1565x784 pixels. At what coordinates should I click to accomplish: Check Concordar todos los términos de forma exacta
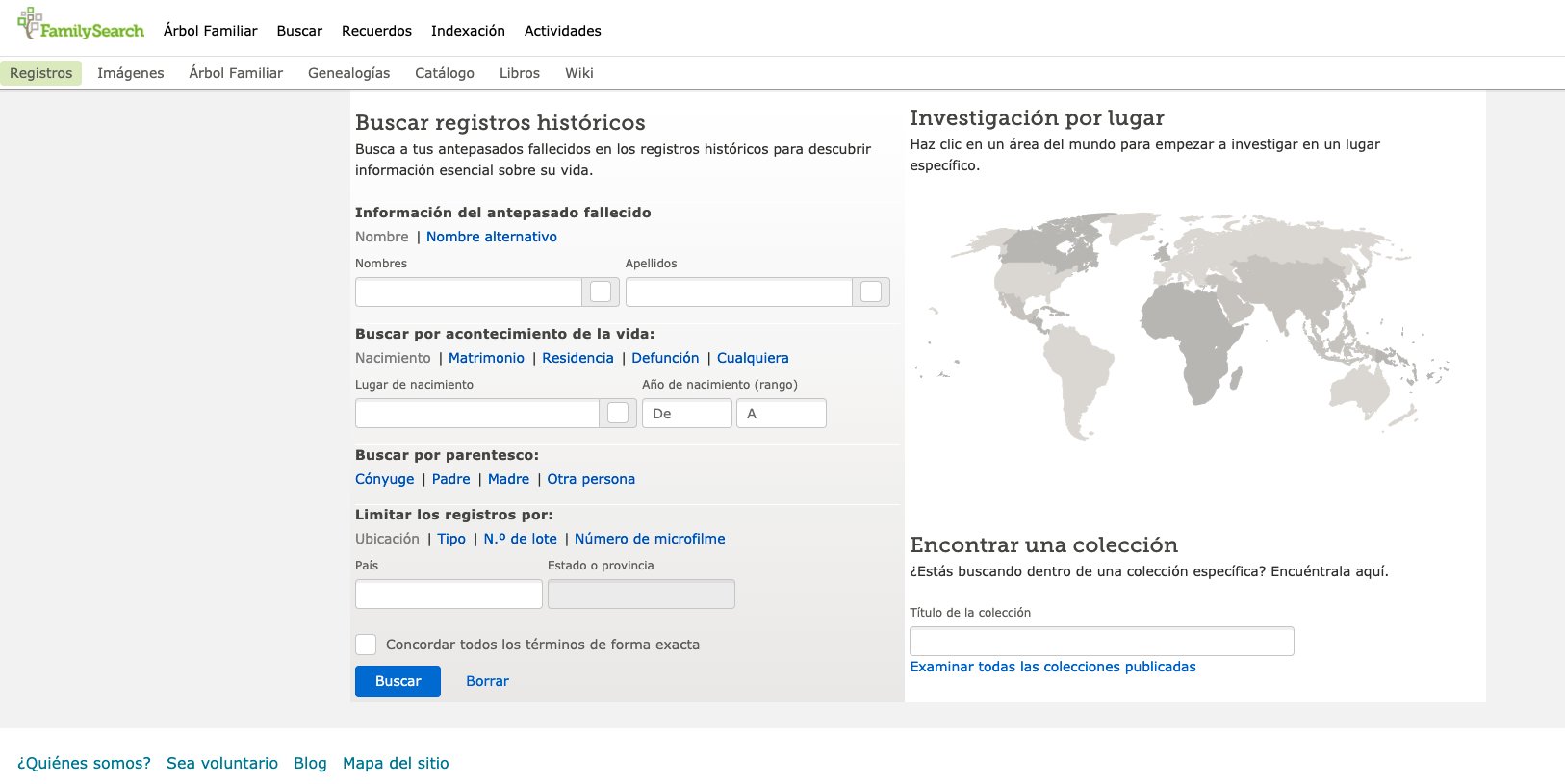pos(366,645)
